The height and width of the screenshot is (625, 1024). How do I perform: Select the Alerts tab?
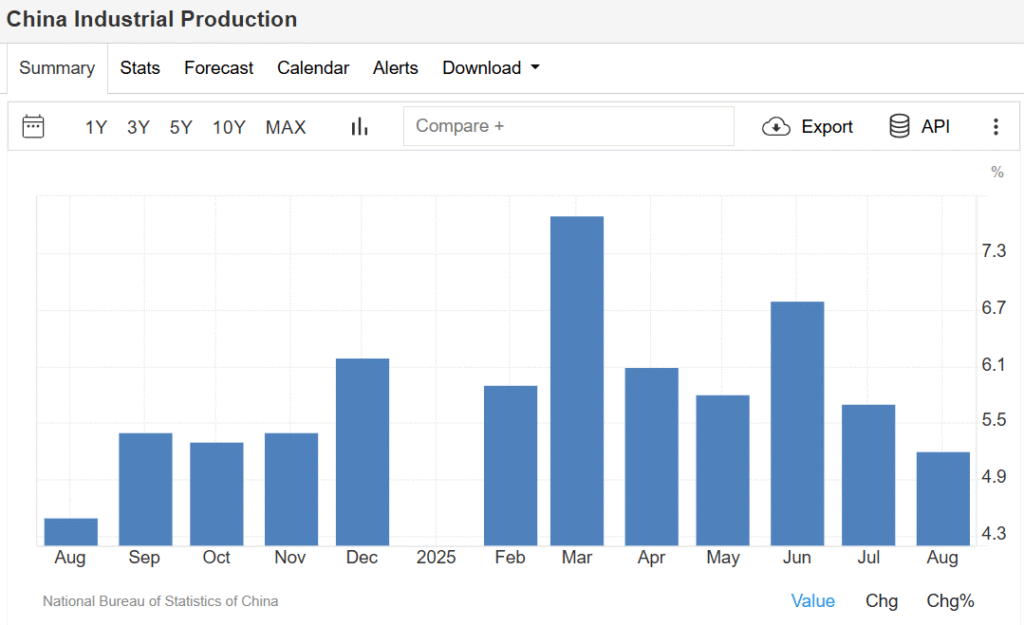(395, 68)
